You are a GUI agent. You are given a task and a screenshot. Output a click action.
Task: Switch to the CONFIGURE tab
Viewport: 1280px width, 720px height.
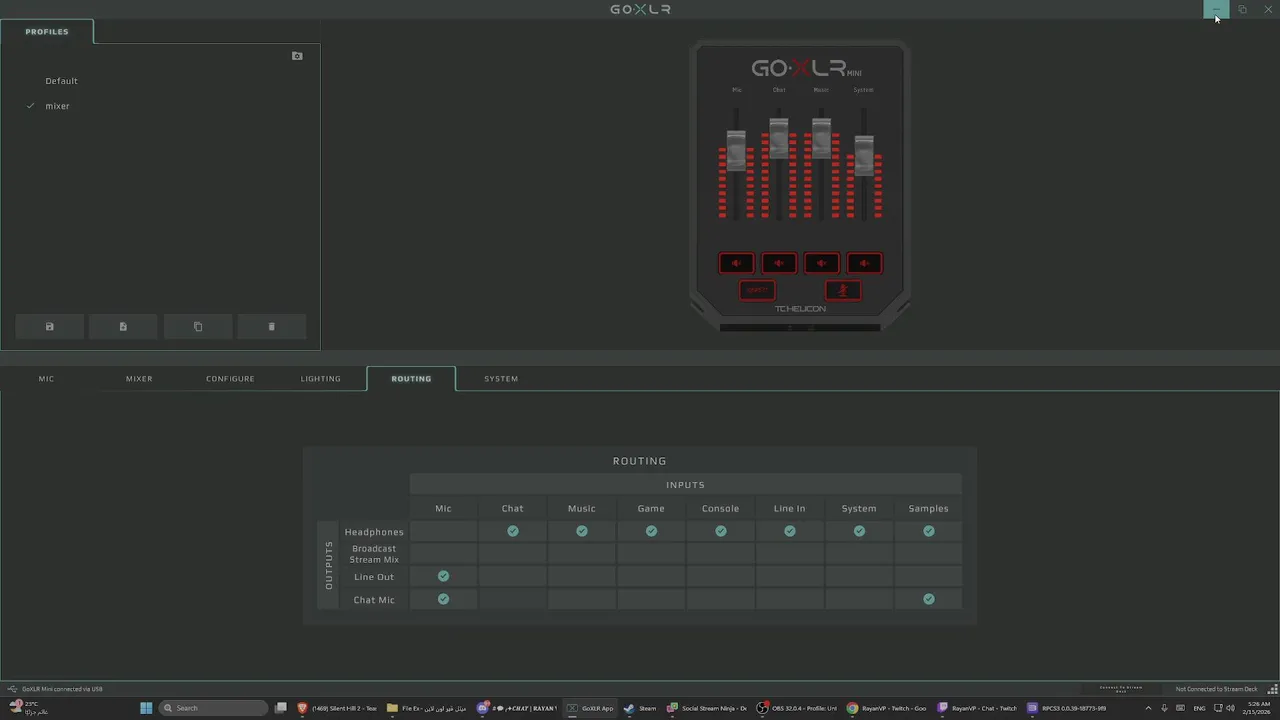click(230, 379)
